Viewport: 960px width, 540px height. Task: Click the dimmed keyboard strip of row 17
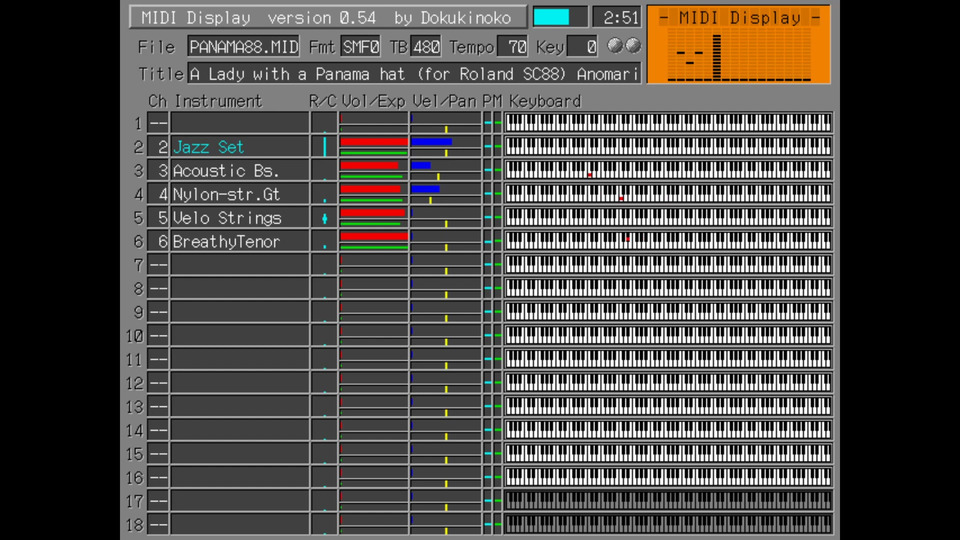(668, 501)
